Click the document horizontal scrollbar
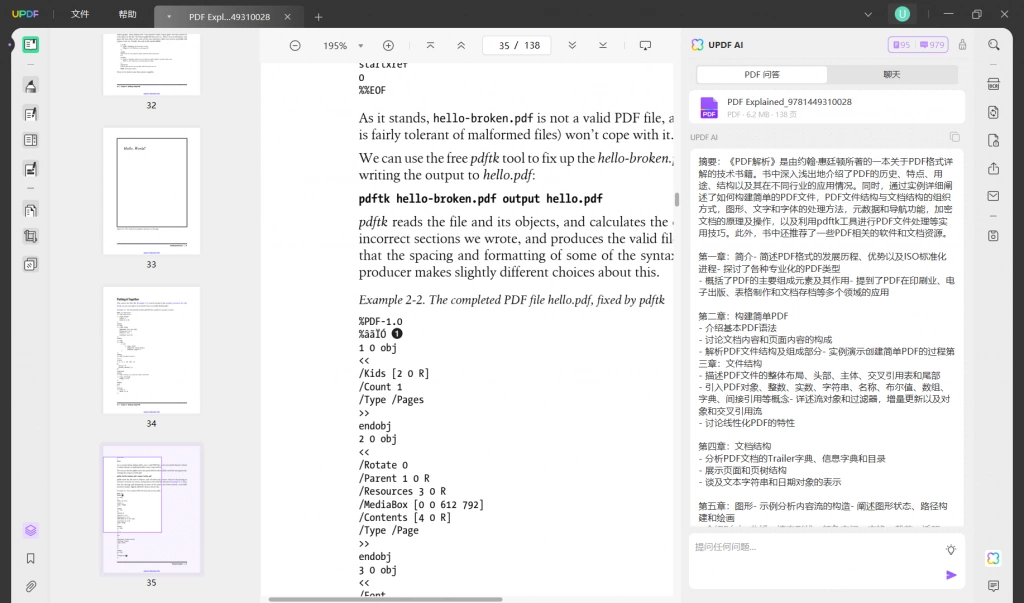This screenshot has height=603, width=1024. (x=385, y=599)
